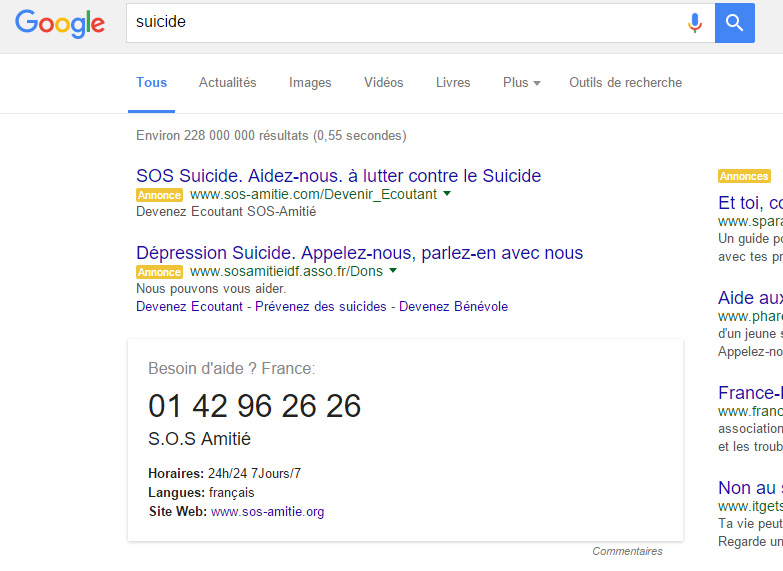Select the Tous tab

coord(151,82)
